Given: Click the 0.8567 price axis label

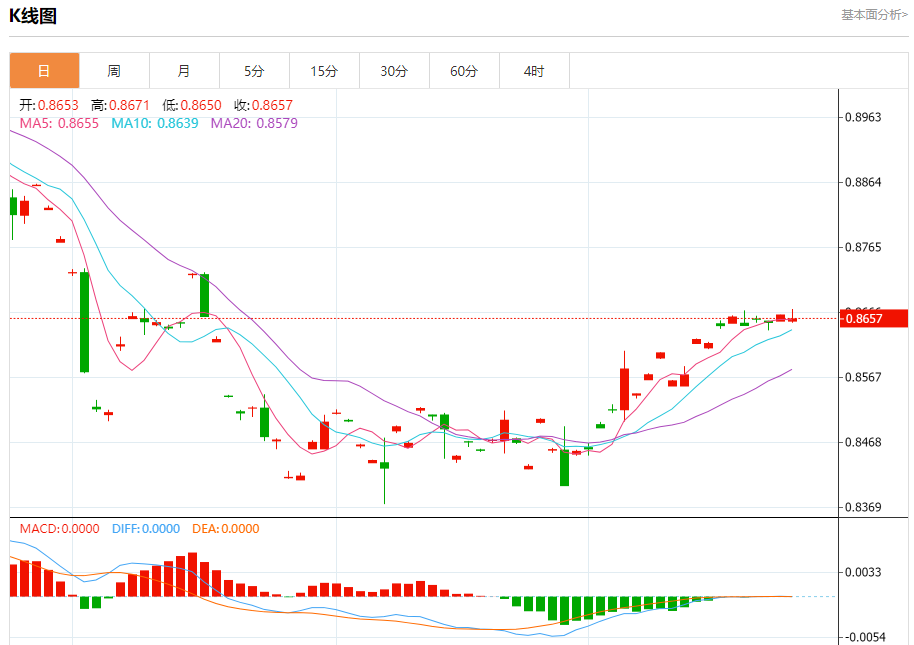Looking at the screenshot, I should click(x=863, y=377).
